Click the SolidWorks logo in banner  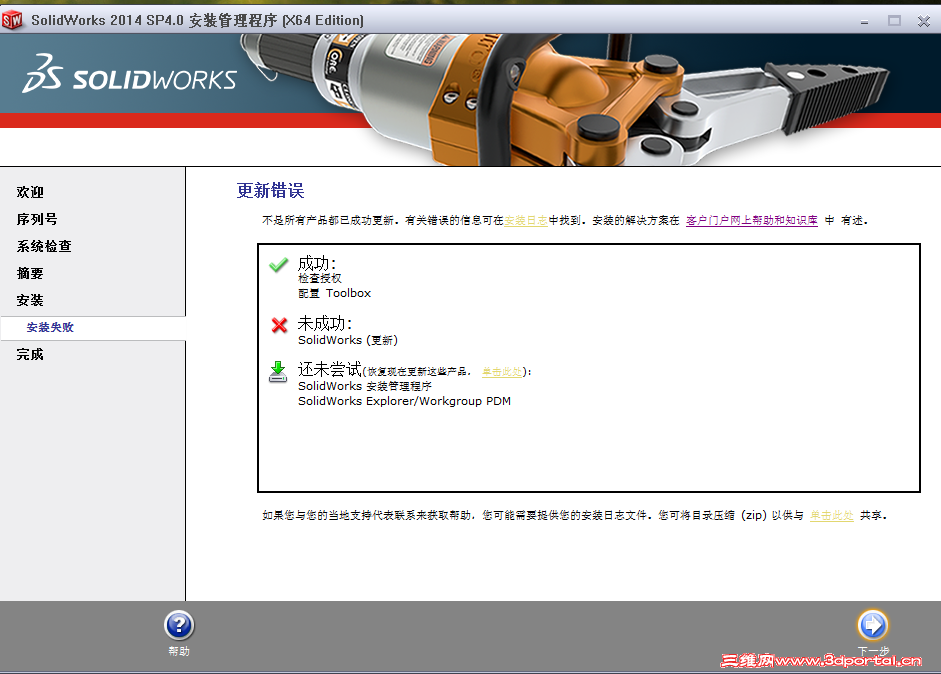coord(130,74)
